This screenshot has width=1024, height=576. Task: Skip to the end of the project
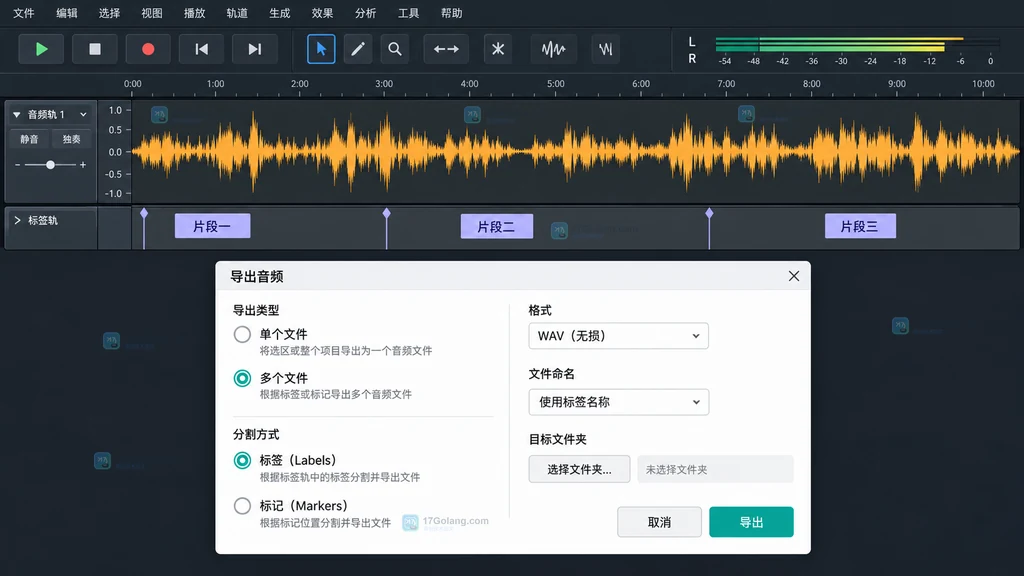pos(255,49)
